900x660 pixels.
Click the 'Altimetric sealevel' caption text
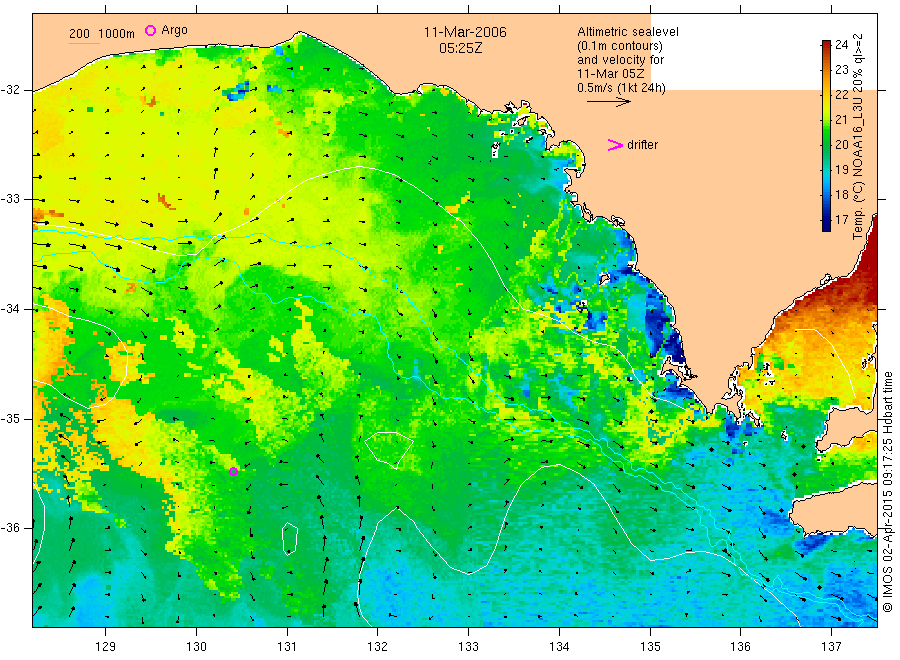pos(628,32)
